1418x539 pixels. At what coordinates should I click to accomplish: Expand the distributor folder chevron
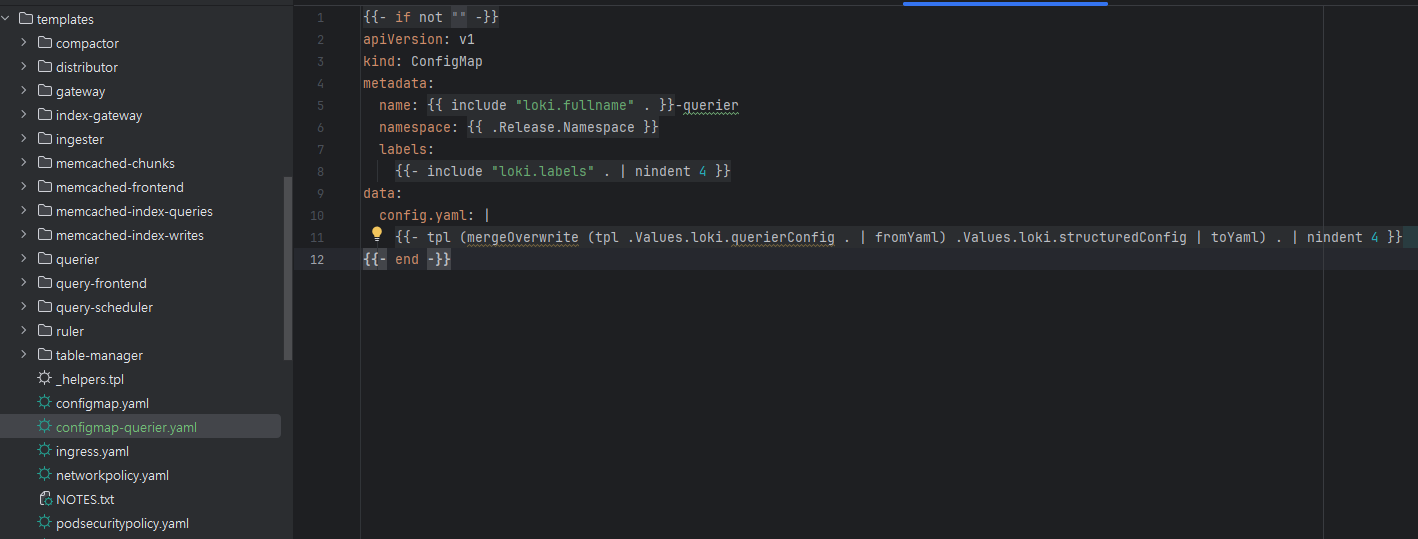24,67
